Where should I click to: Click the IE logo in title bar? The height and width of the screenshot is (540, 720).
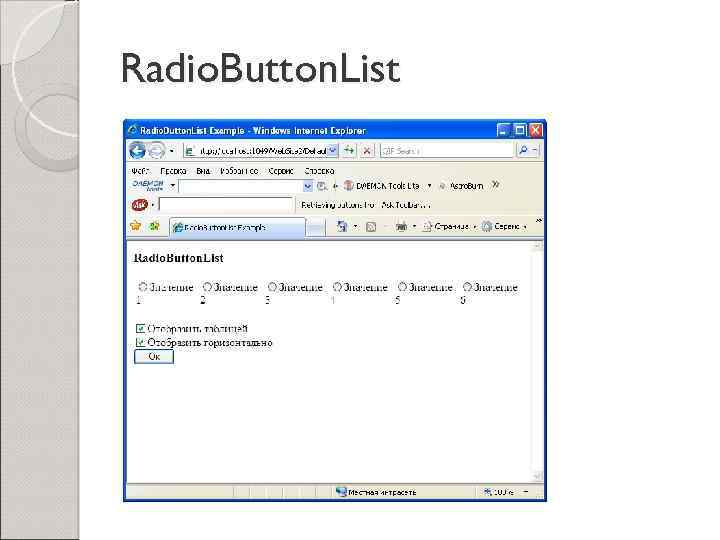tap(133, 130)
